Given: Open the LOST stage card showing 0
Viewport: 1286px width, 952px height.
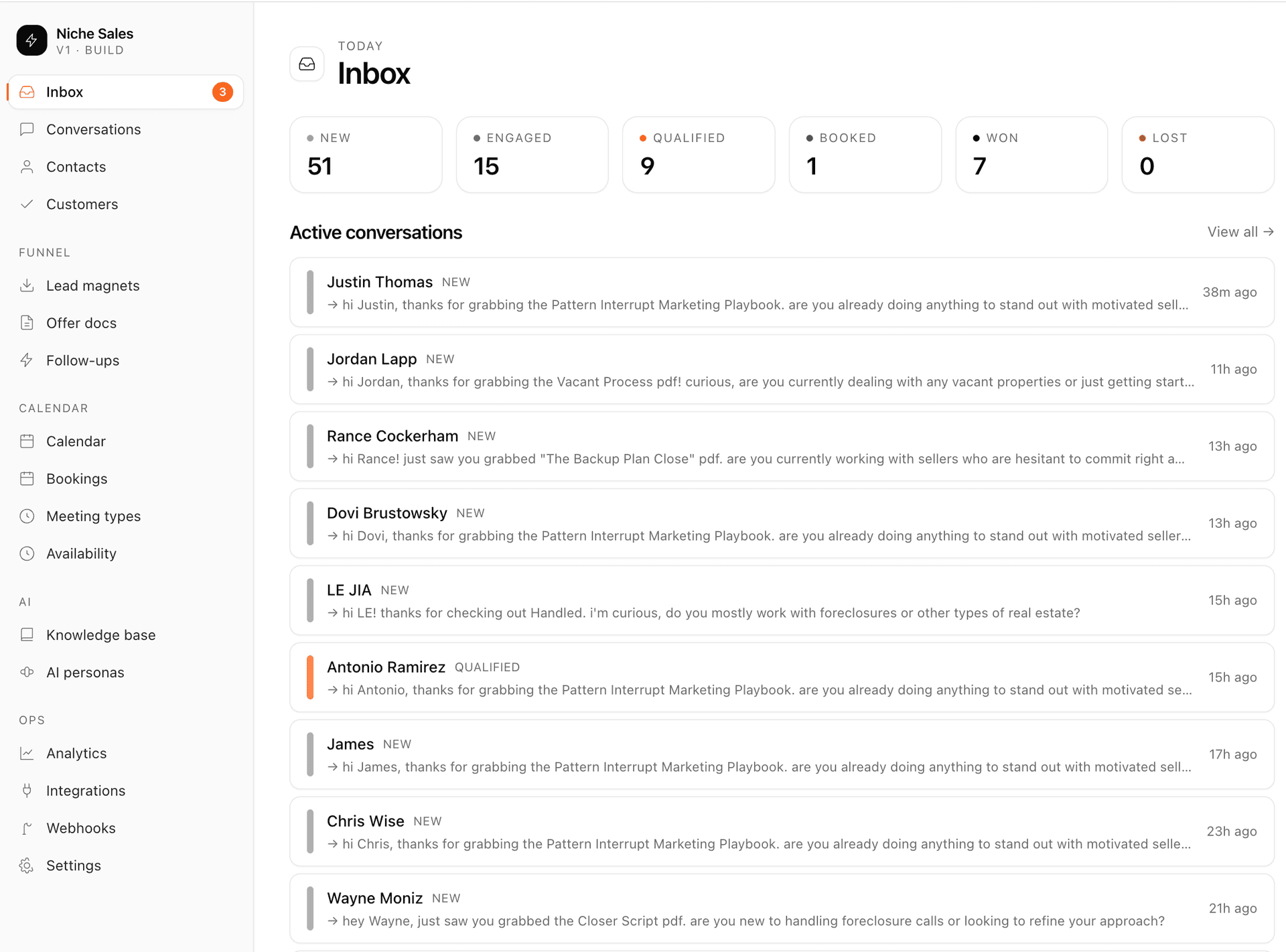Looking at the screenshot, I should (x=1198, y=155).
